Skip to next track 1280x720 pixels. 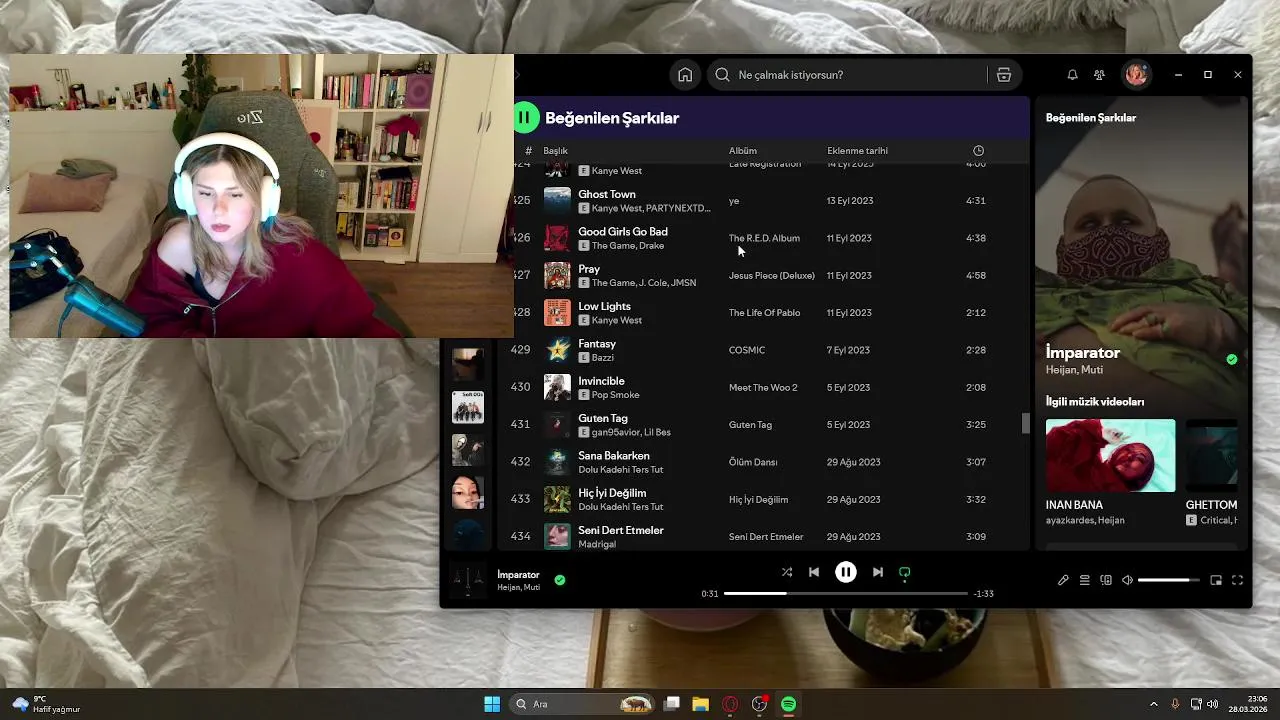coord(877,572)
